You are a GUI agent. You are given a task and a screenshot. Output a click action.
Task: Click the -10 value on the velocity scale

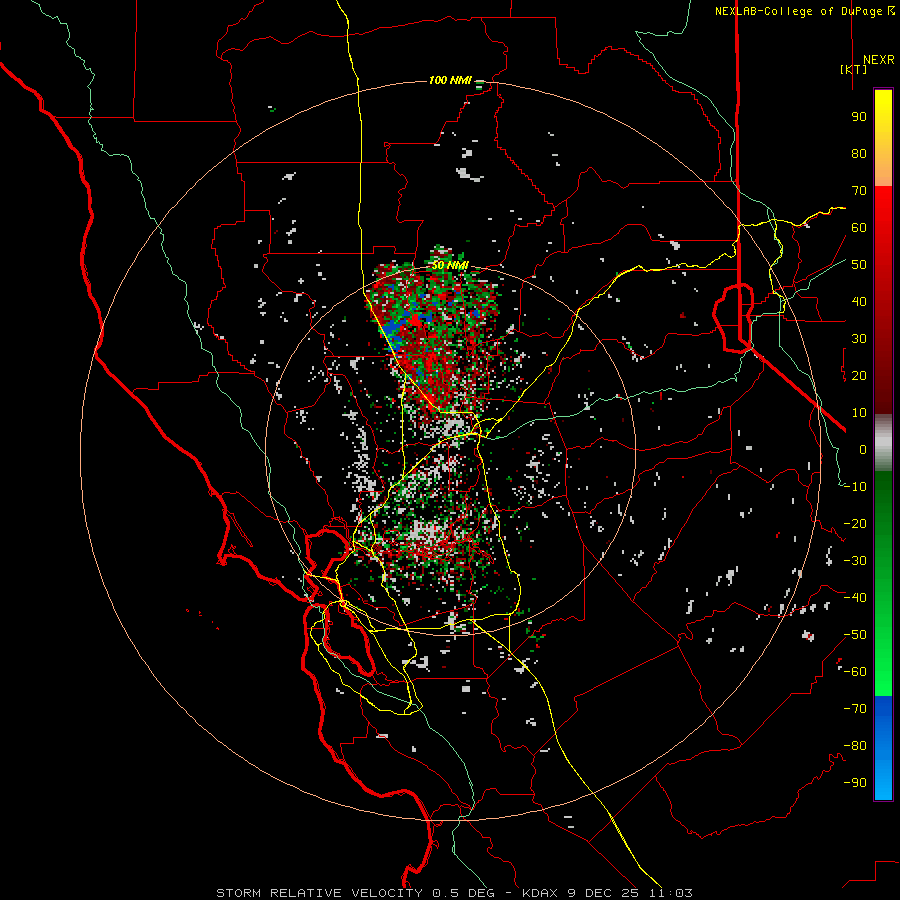(x=855, y=487)
